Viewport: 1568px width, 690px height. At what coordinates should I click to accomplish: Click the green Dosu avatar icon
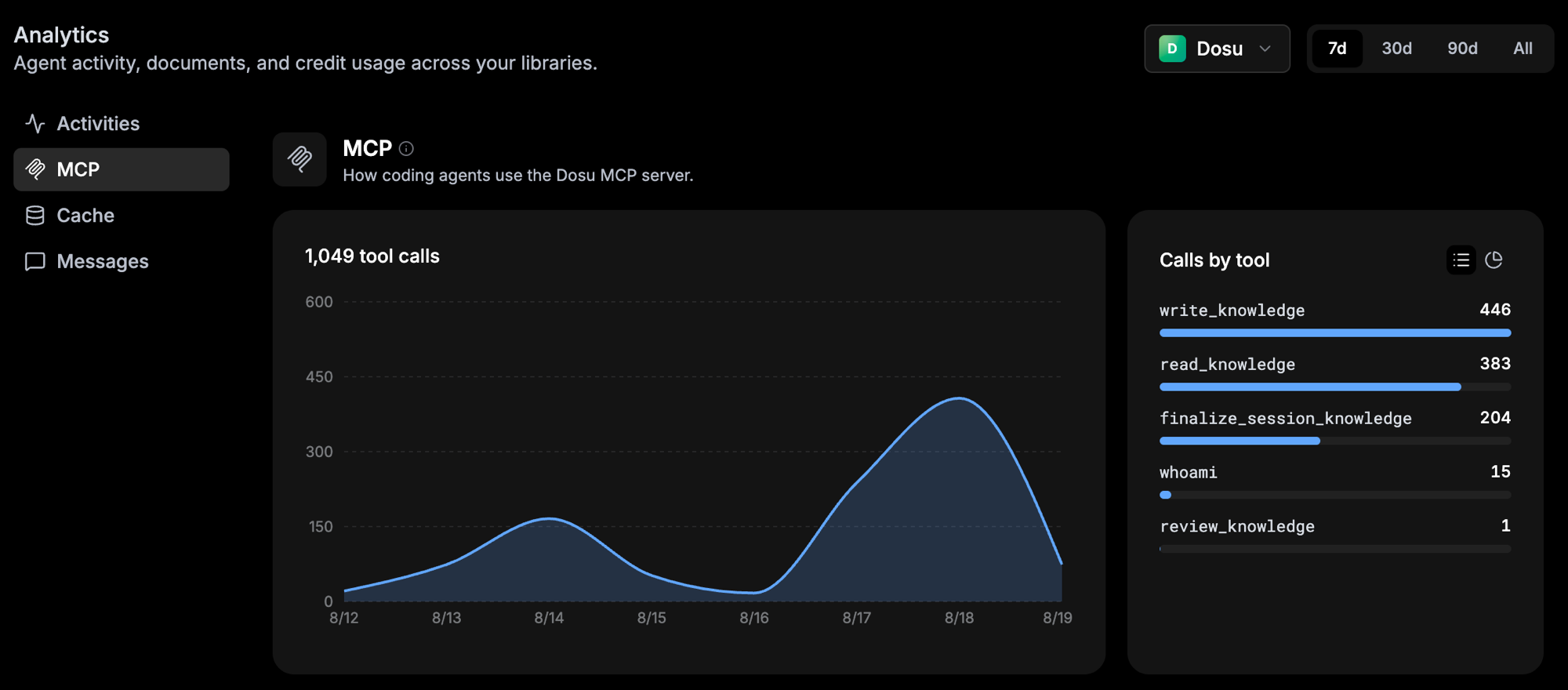click(1172, 49)
